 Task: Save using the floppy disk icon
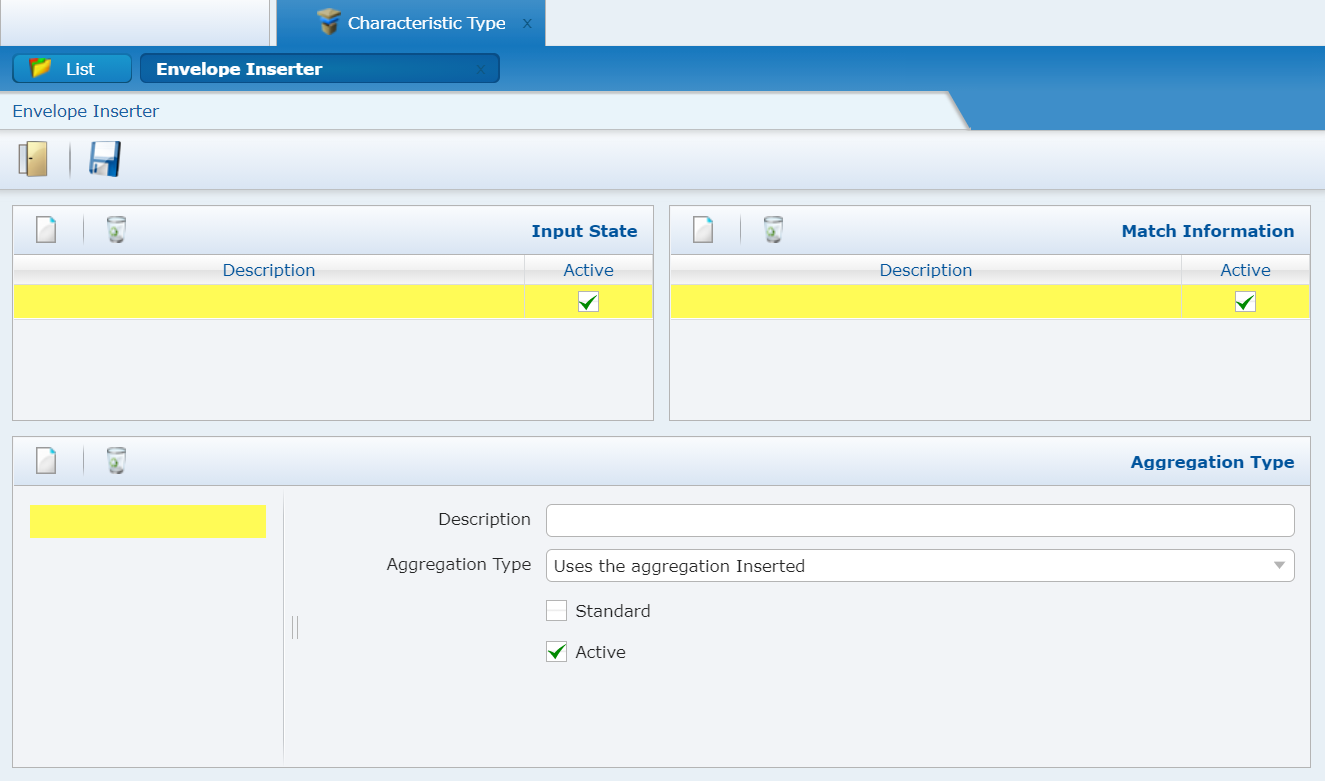pos(104,159)
